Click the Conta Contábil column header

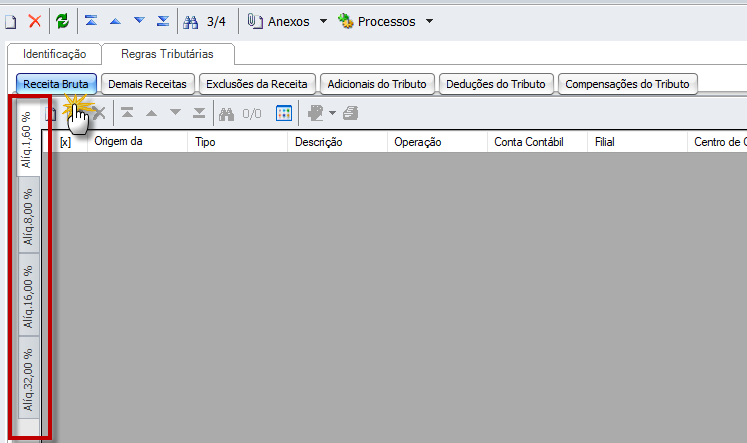(x=538, y=142)
